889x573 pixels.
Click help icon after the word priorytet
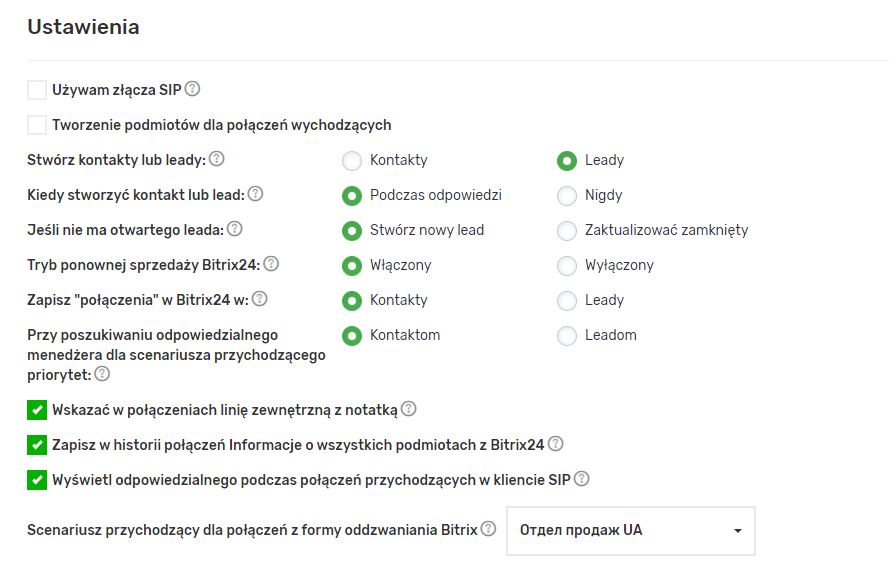(102, 374)
